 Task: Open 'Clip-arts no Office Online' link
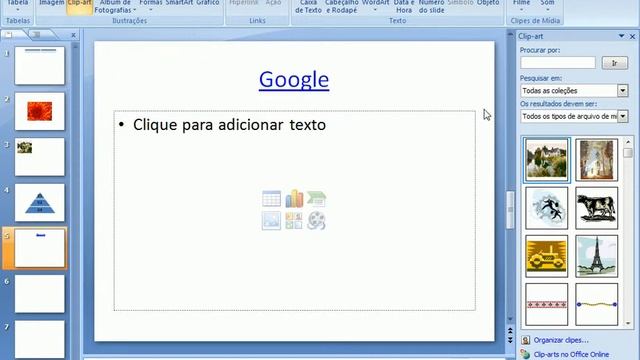click(x=571, y=354)
